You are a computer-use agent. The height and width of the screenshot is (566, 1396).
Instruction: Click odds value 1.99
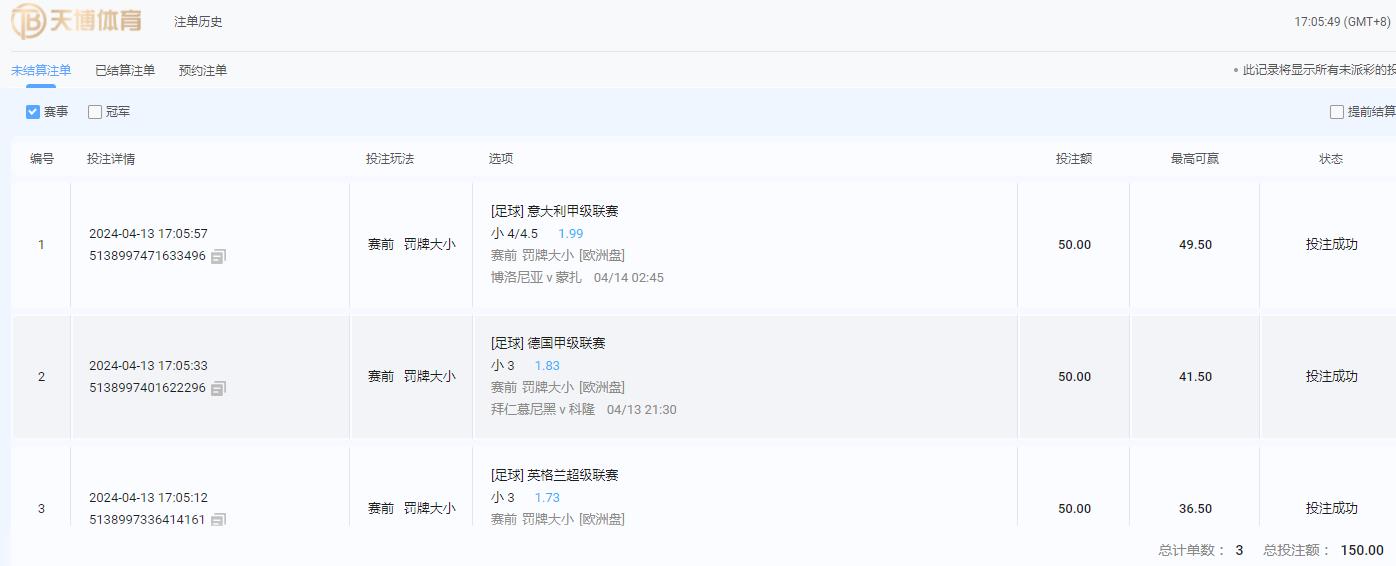tap(570, 233)
